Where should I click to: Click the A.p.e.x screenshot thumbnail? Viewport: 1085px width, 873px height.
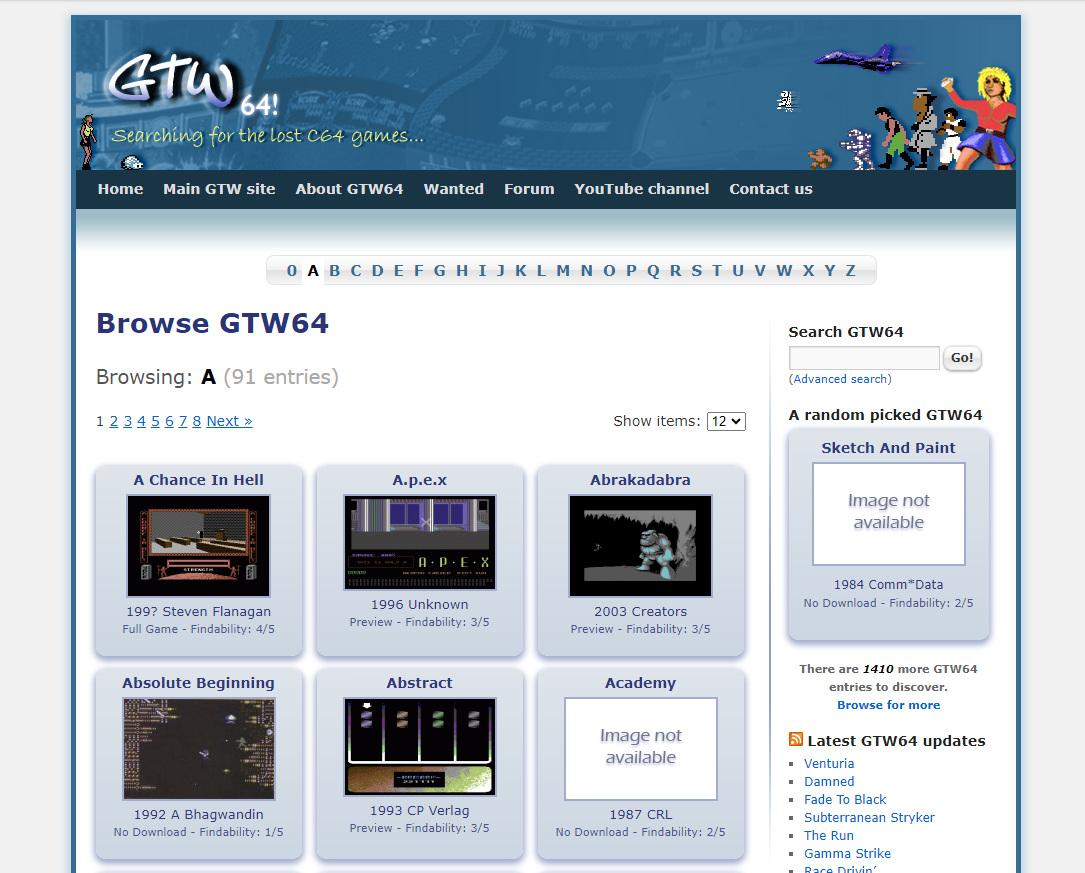(419, 542)
